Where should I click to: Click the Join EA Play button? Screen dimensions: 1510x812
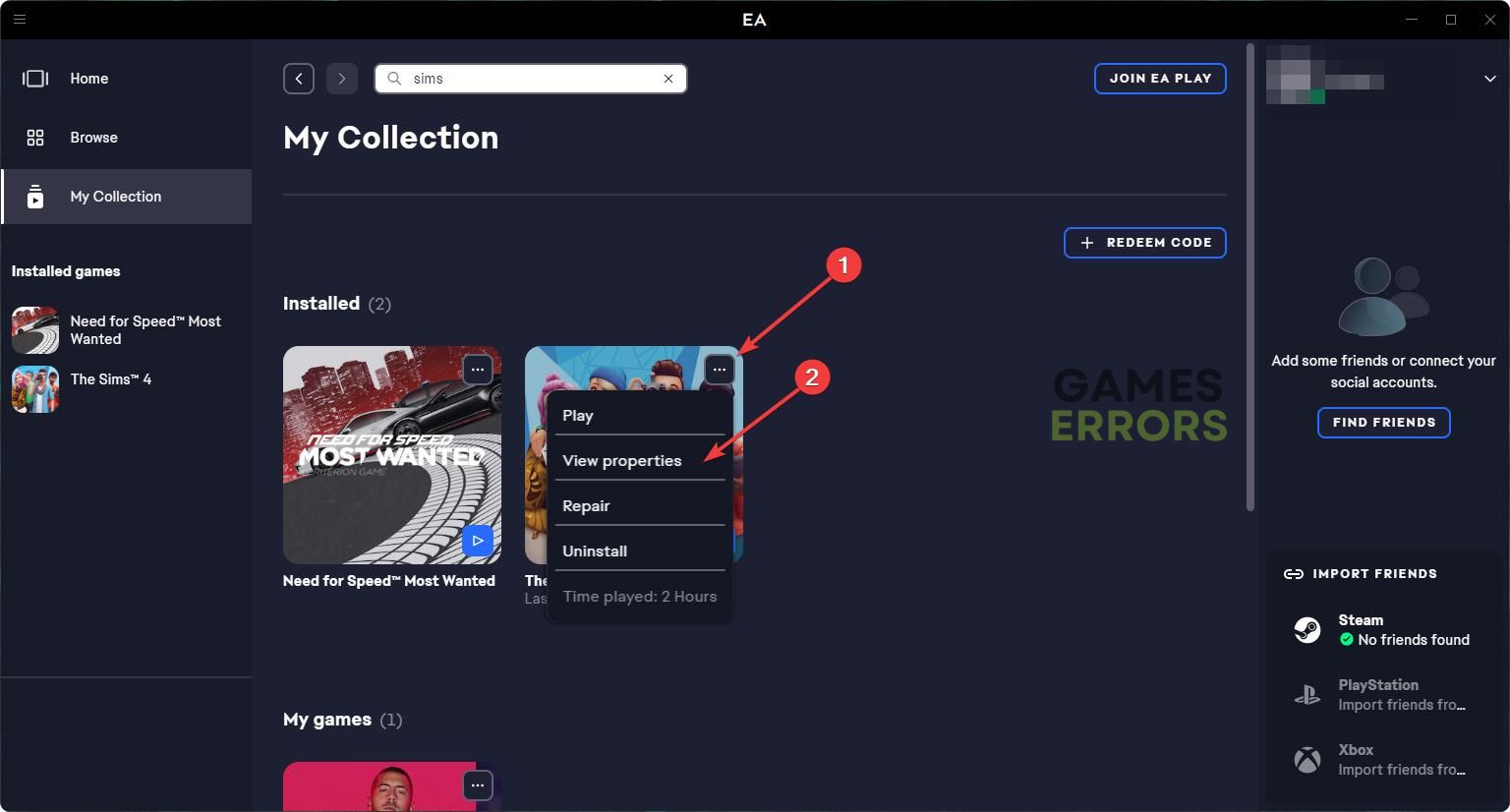coord(1160,79)
